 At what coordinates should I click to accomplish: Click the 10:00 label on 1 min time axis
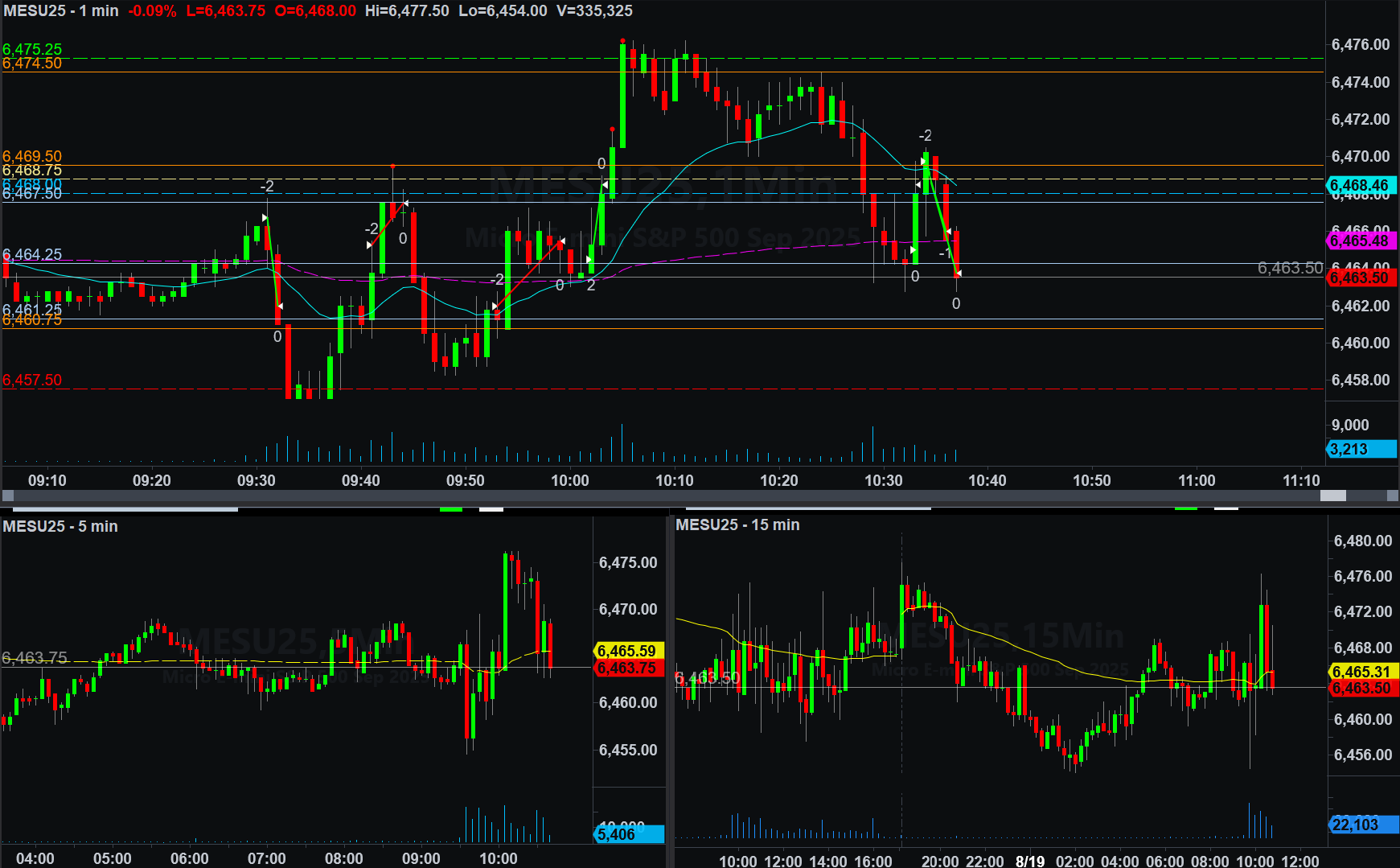pos(569,480)
